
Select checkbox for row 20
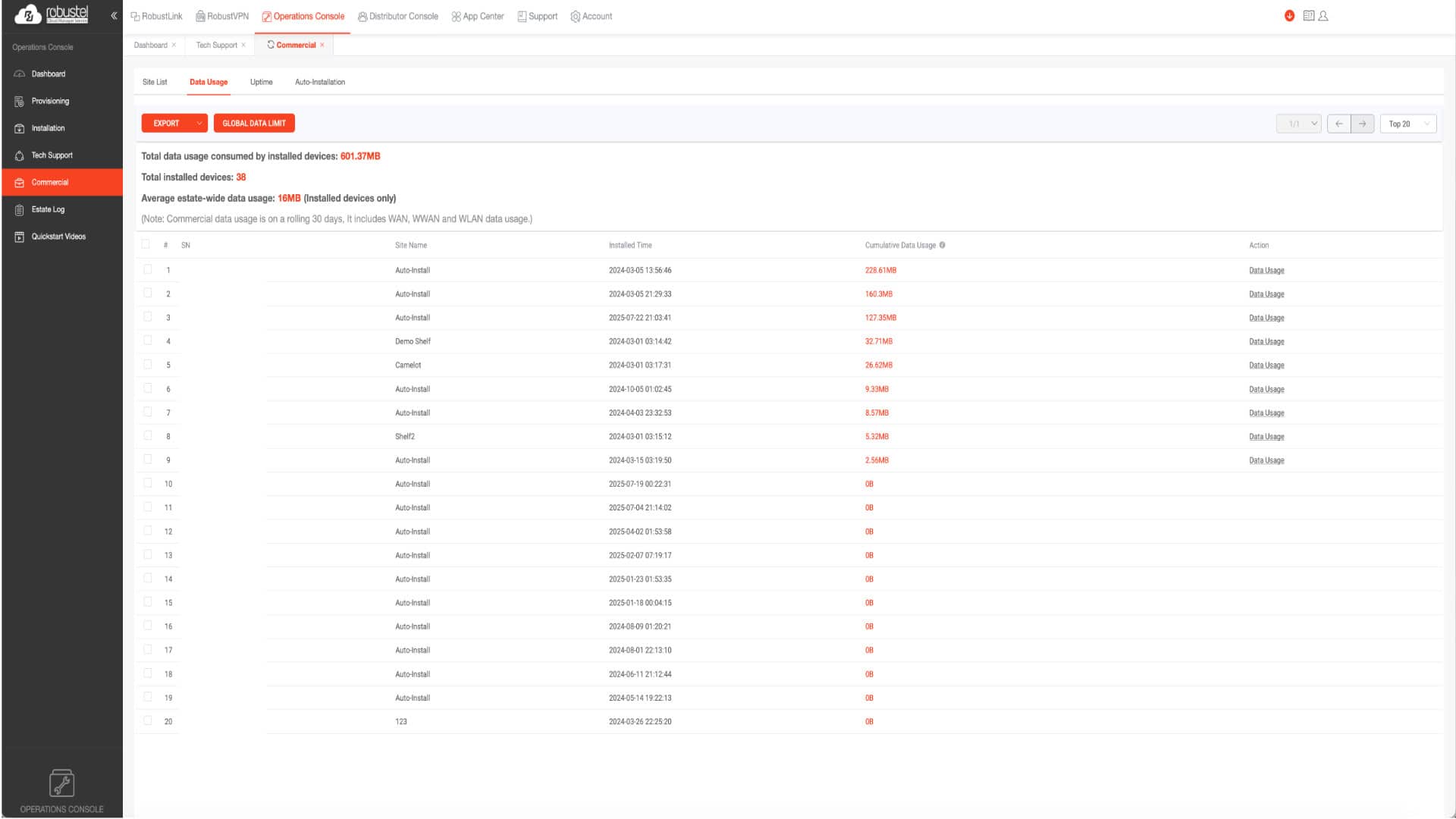148,720
